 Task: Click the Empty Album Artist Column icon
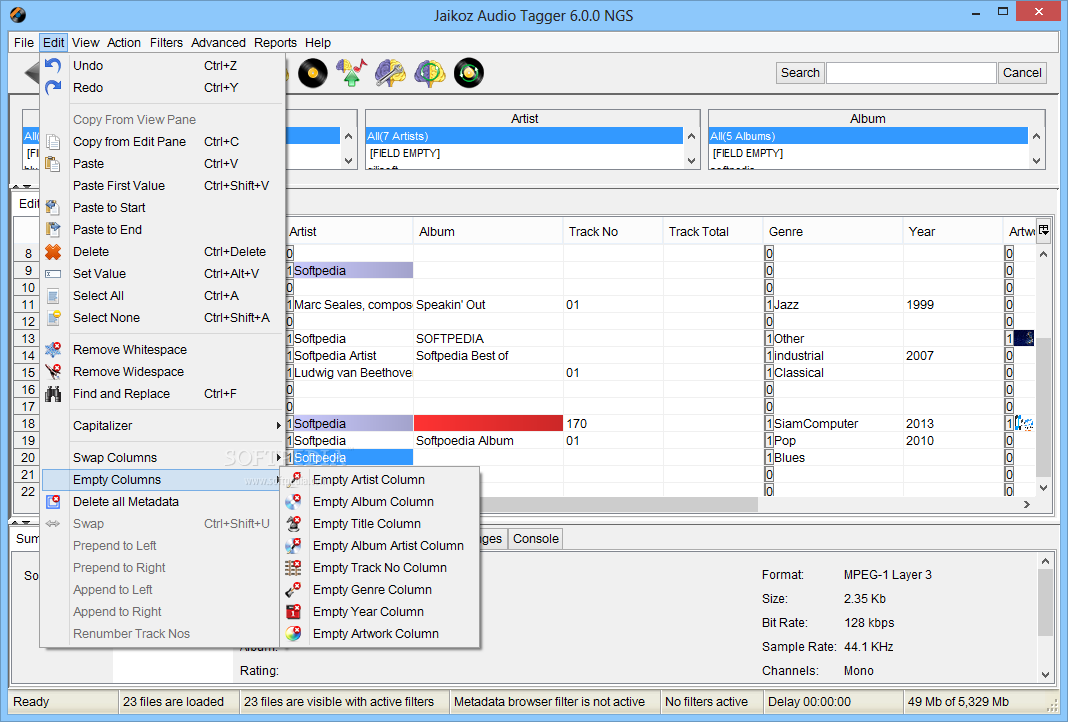tap(294, 546)
